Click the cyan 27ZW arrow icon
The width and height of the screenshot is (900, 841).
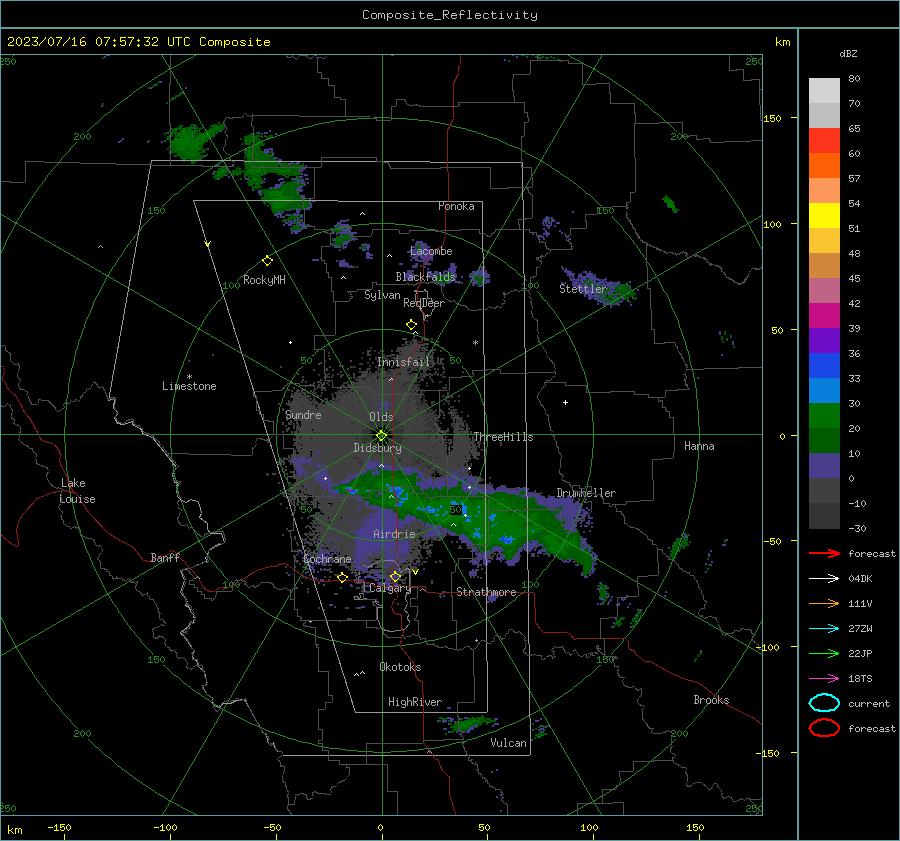click(x=824, y=629)
